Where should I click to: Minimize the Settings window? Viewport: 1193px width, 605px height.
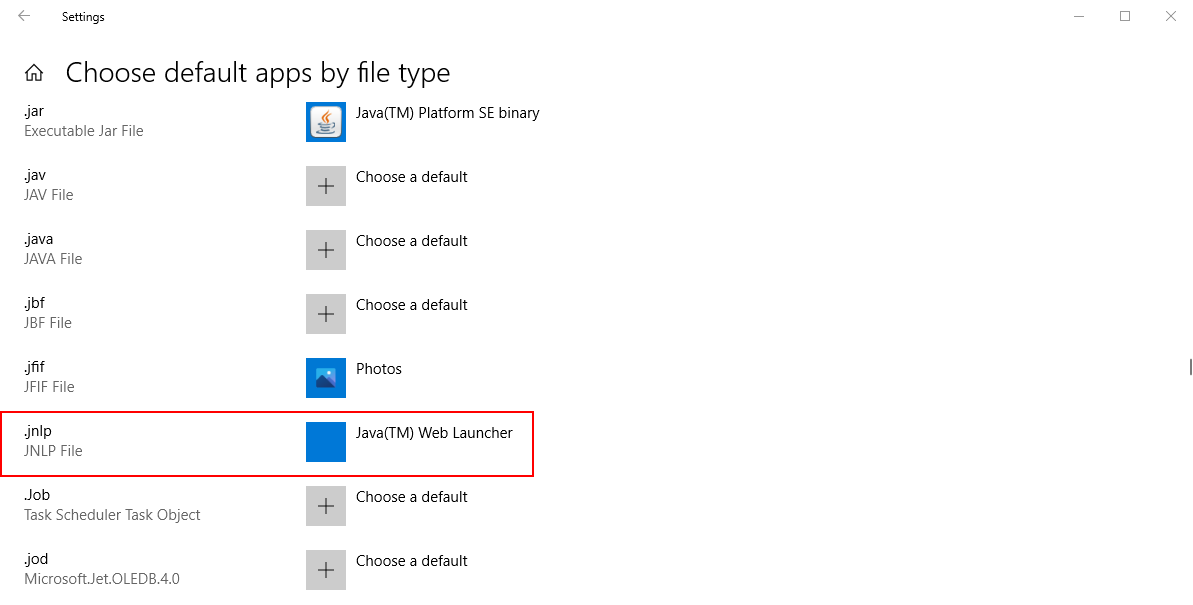click(1078, 16)
